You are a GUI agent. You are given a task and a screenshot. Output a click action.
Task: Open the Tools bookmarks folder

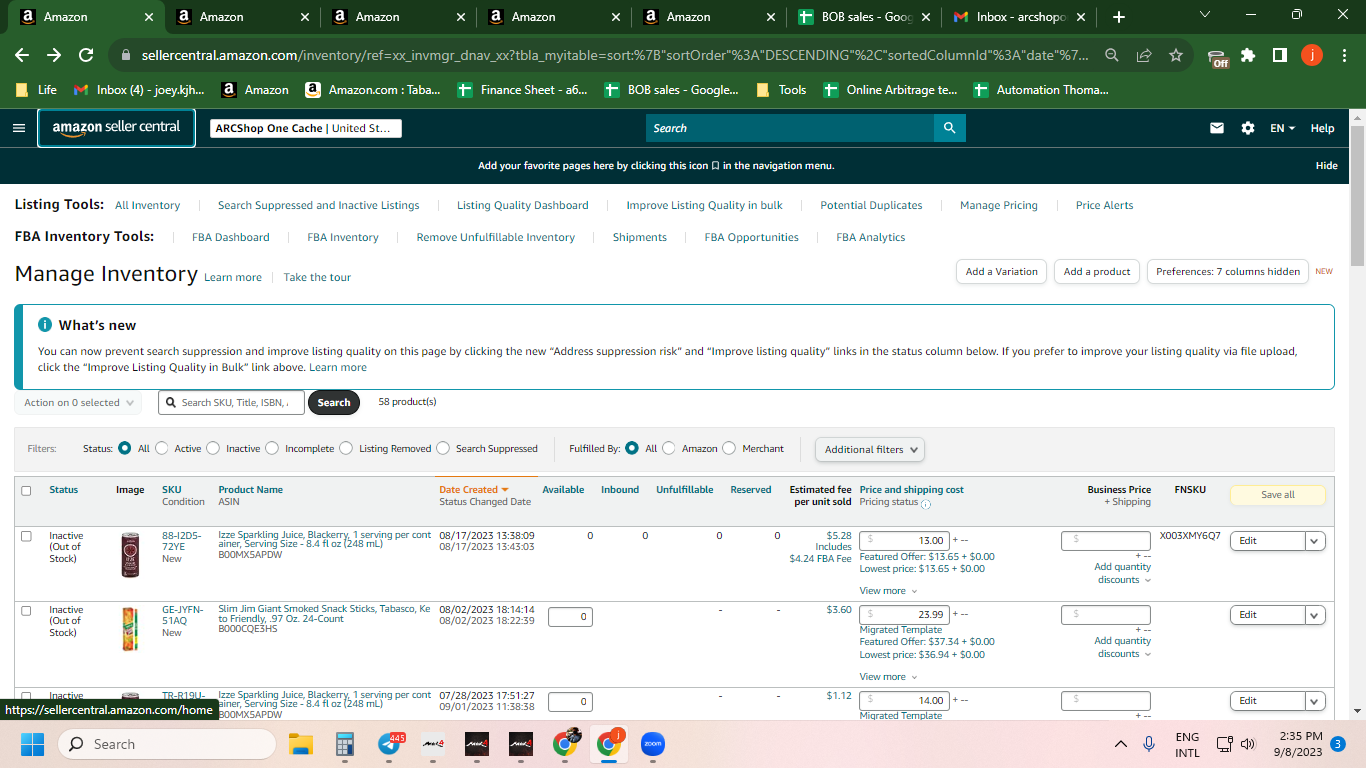781,90
